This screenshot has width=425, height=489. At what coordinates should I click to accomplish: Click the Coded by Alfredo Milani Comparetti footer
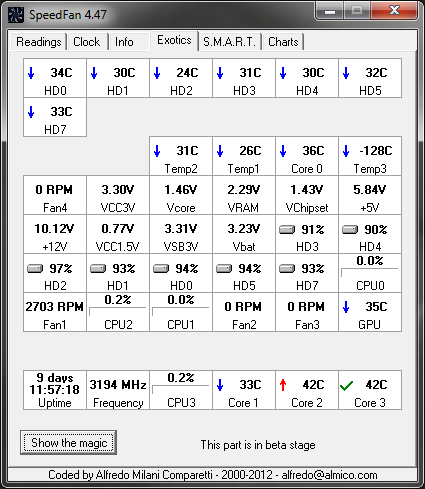pos(213,475)
